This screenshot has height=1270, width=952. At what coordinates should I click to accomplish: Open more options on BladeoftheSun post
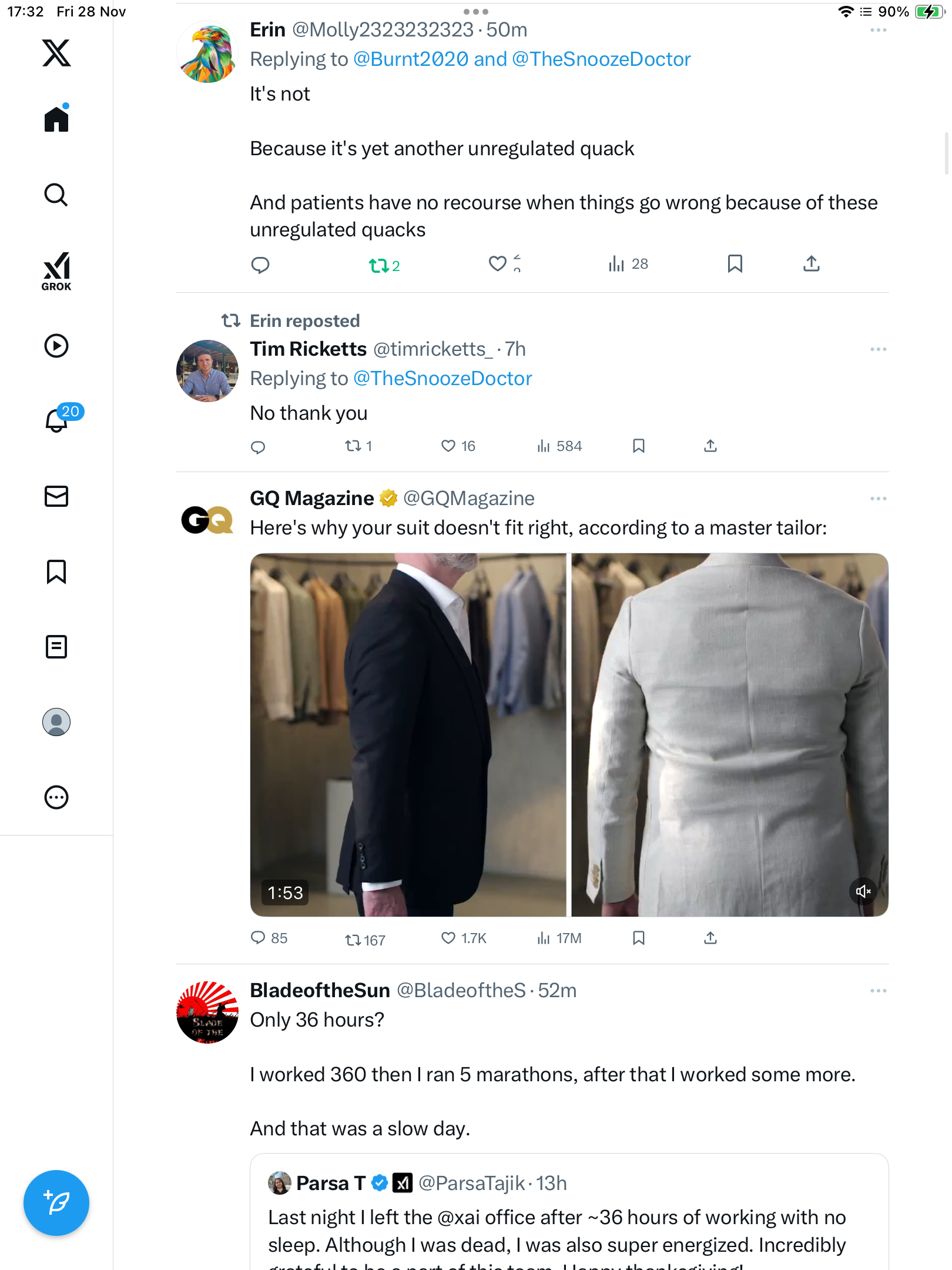click(x=878, y=991)
